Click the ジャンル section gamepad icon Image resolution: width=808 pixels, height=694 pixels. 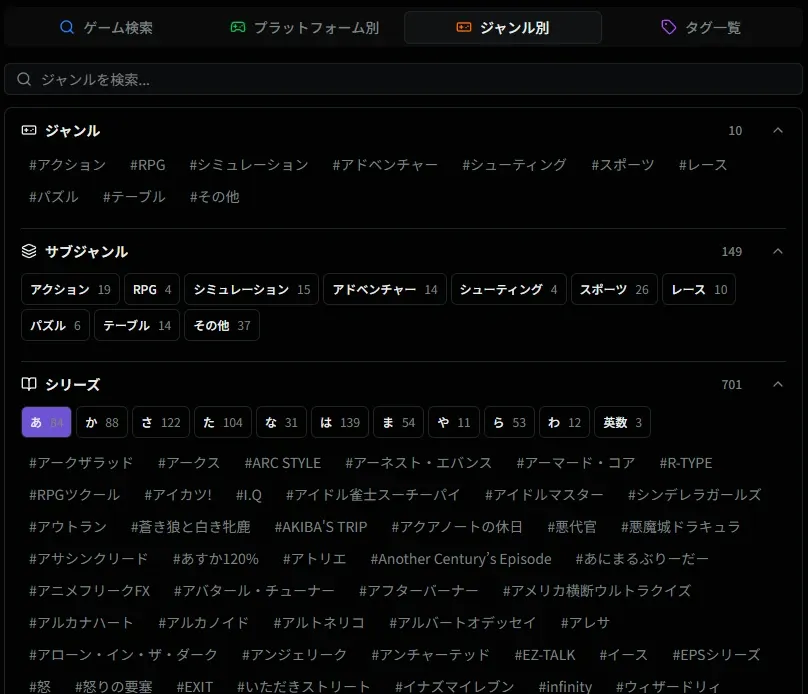pyautogui.click(x=29, y=130)
